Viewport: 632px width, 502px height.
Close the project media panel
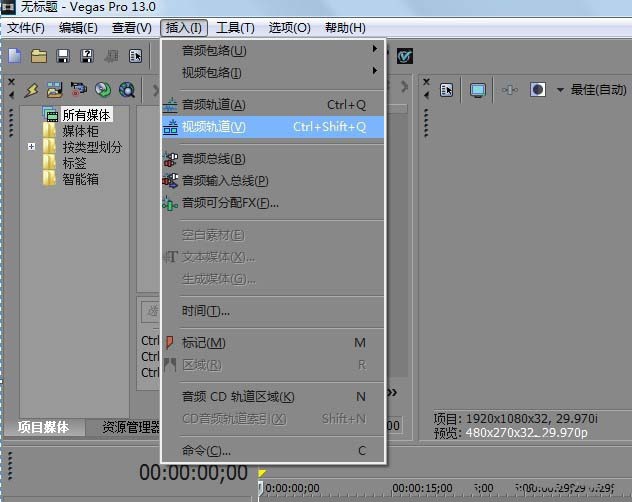point(11,81)
